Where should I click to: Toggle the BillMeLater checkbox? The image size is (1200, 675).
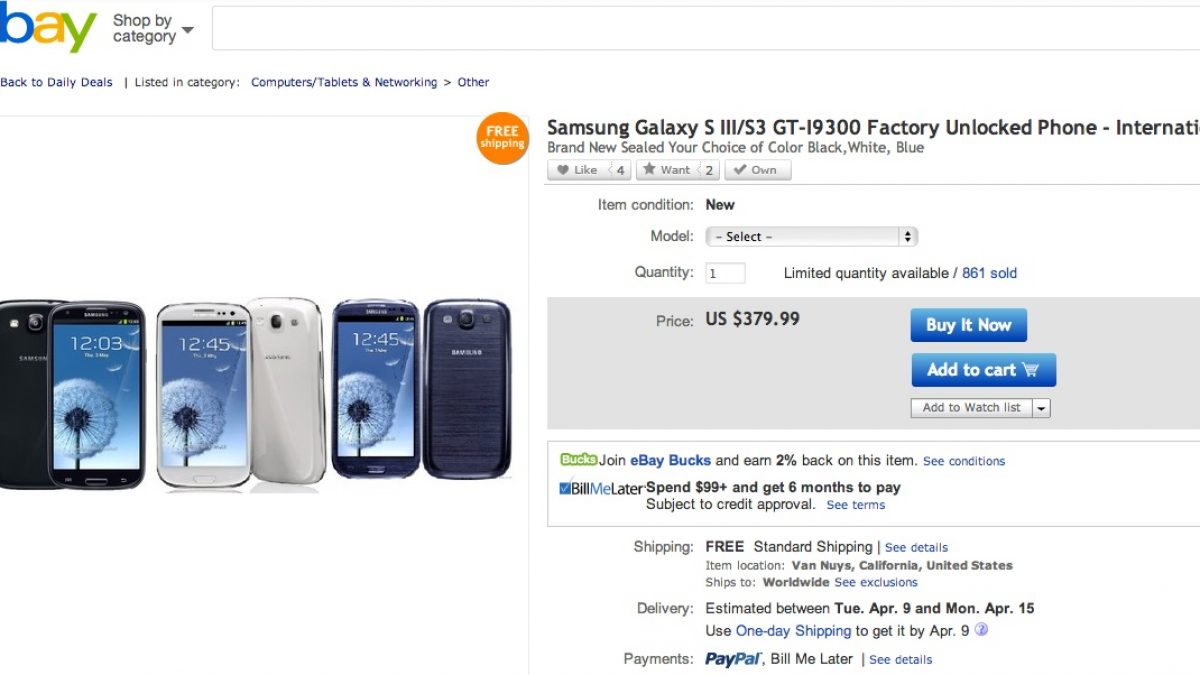pyautogui.click(x=566, y=488)
